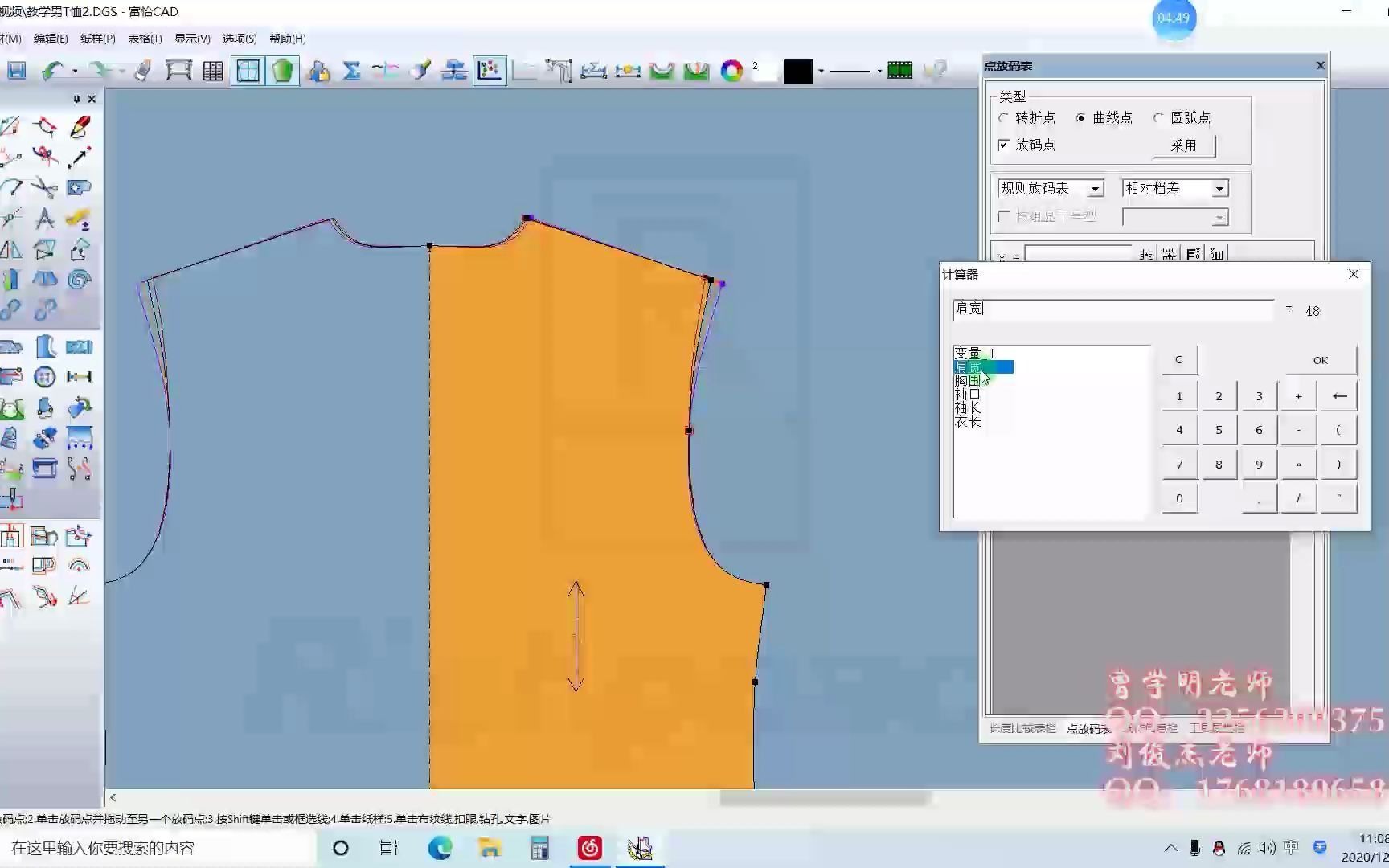The height and width of the screenshot is (868, 1389).
Task: Click the film strip icon on the toolbar
Action: click(899, 70)
